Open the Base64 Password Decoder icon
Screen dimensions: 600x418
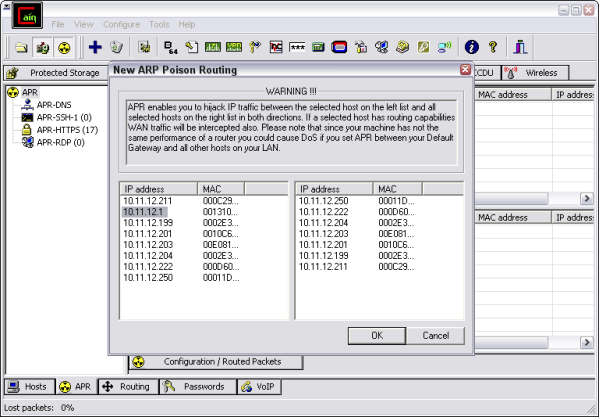(x=171, y=47)
